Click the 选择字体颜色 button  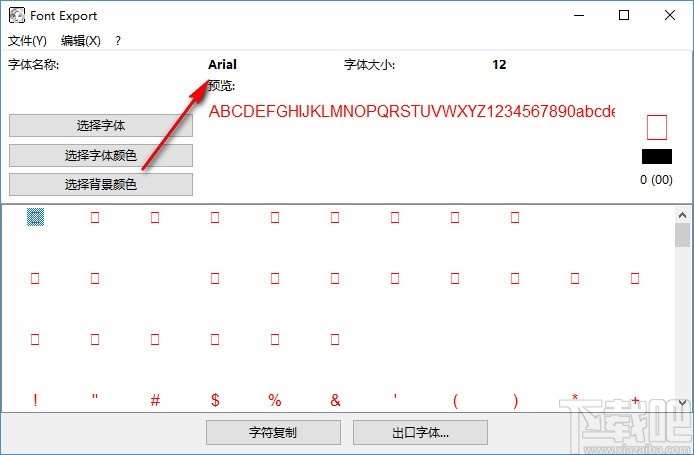[x=101, y=155]
